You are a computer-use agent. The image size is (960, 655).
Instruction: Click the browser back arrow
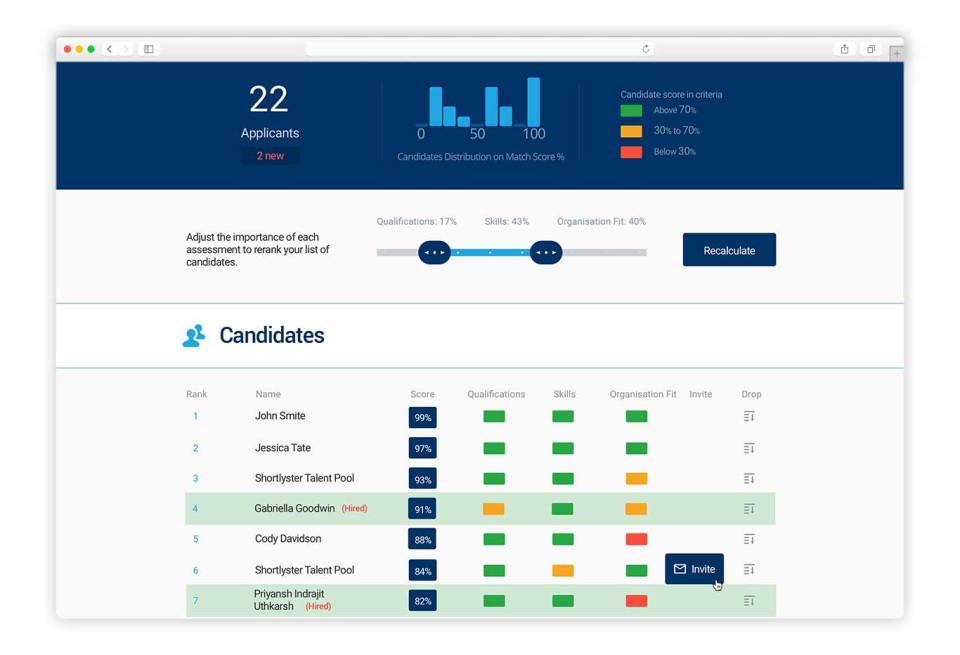click(109, 48)
